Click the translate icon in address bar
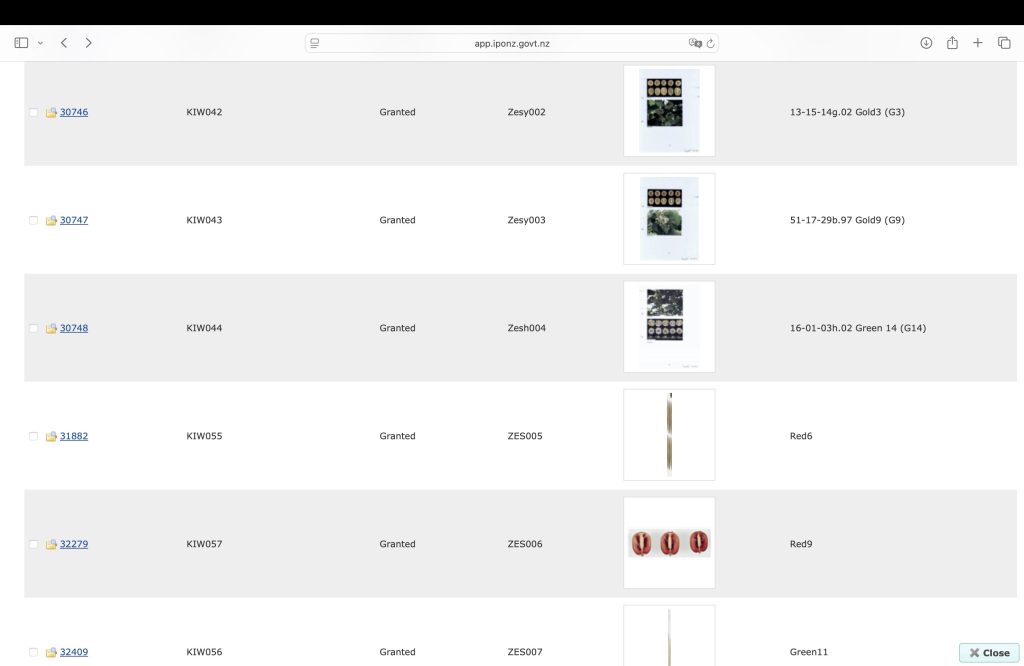Image resolution: width=1024 pixels, height=666 pixels. (x=695, y=43)
